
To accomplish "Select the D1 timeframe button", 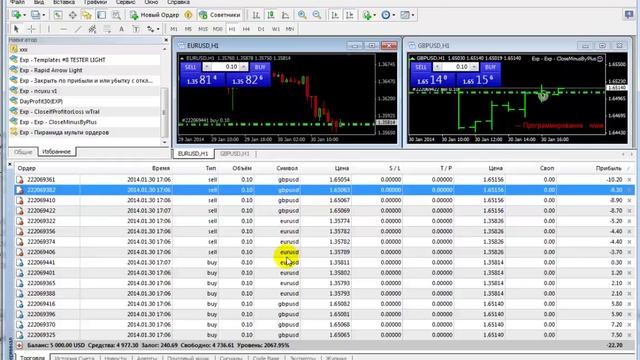I will (261, 29).
